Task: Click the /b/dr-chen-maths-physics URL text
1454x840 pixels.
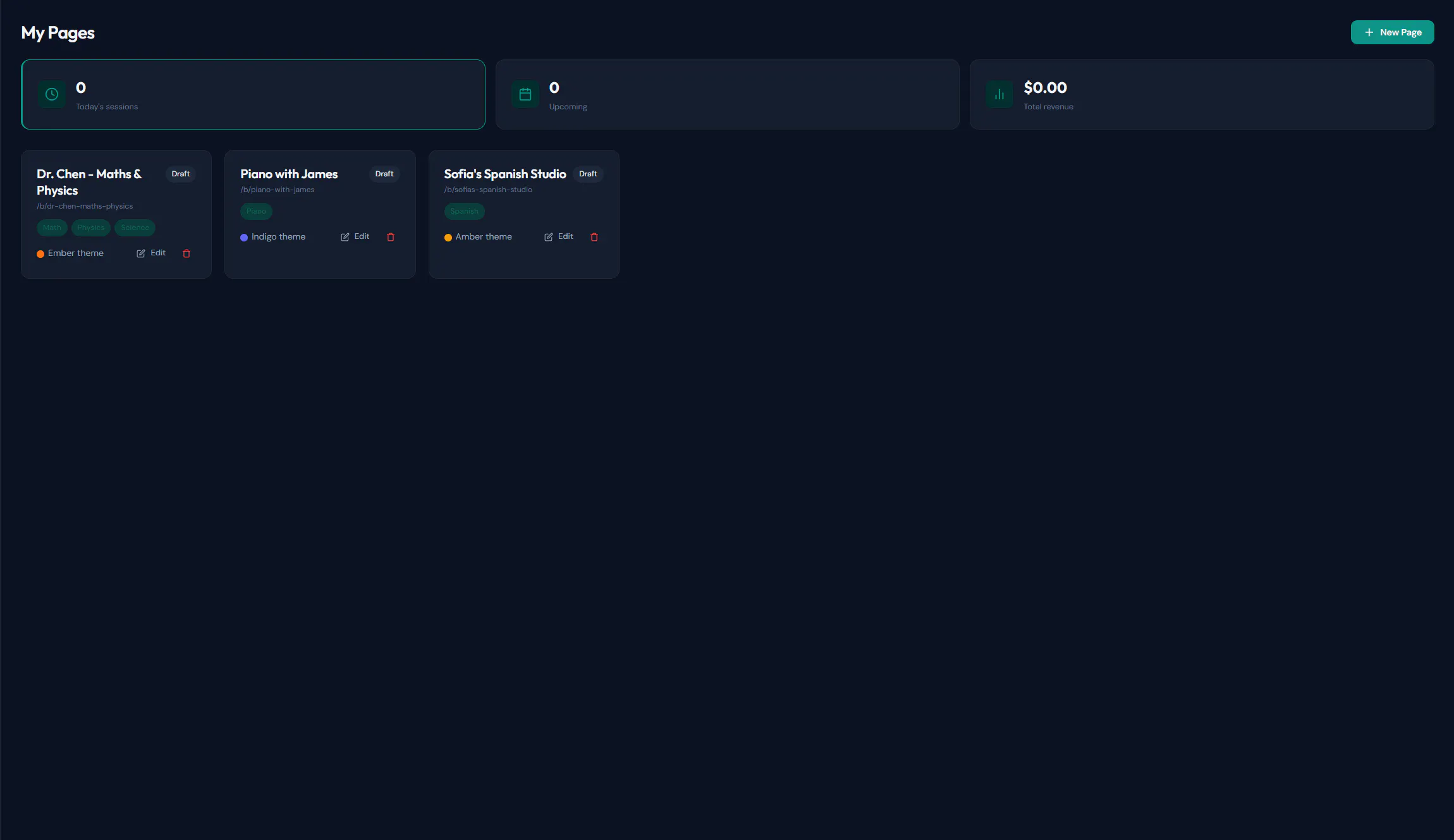Action: click(85, 206)
